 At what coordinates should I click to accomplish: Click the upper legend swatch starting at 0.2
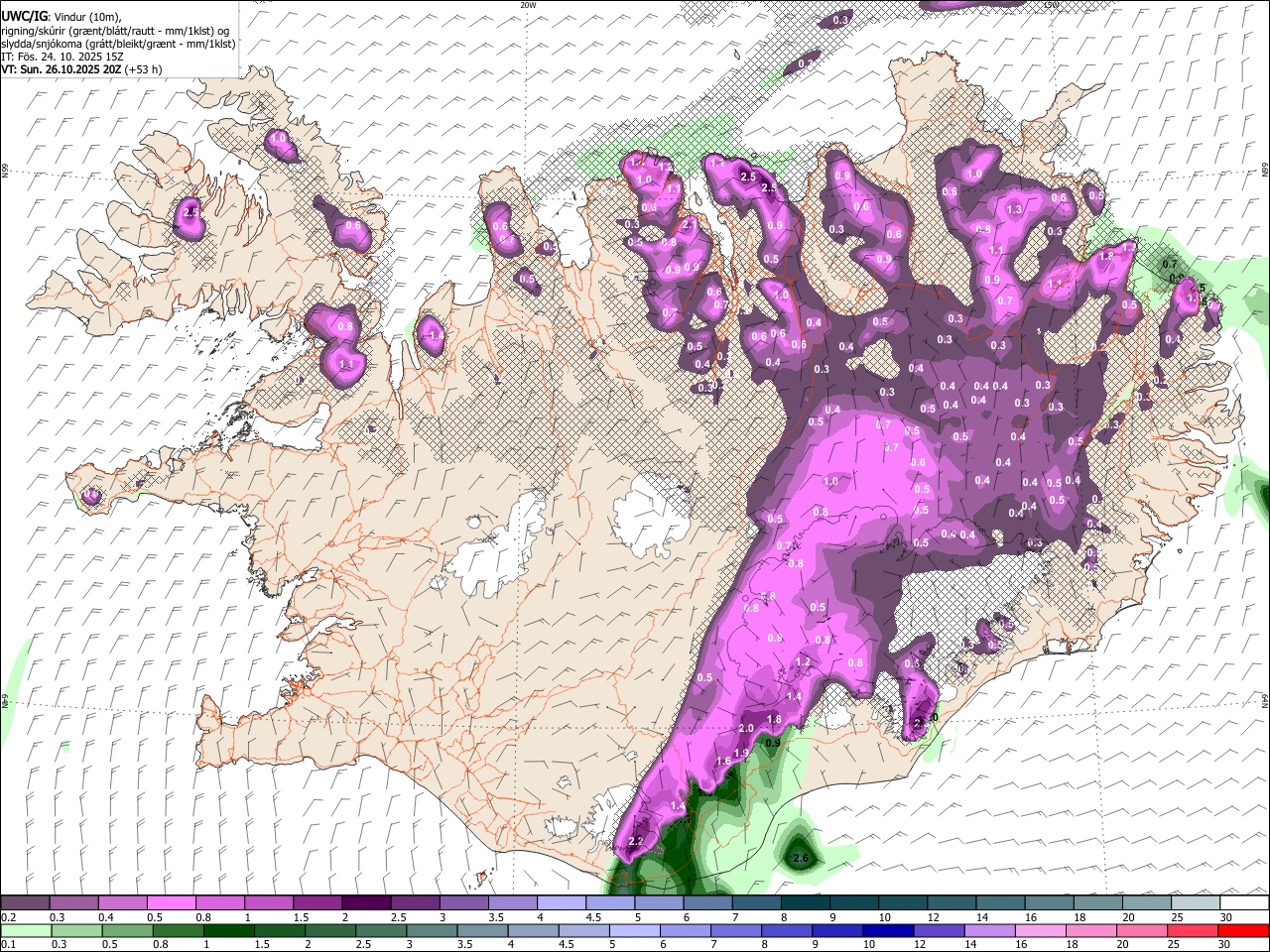tap(25, 903)
